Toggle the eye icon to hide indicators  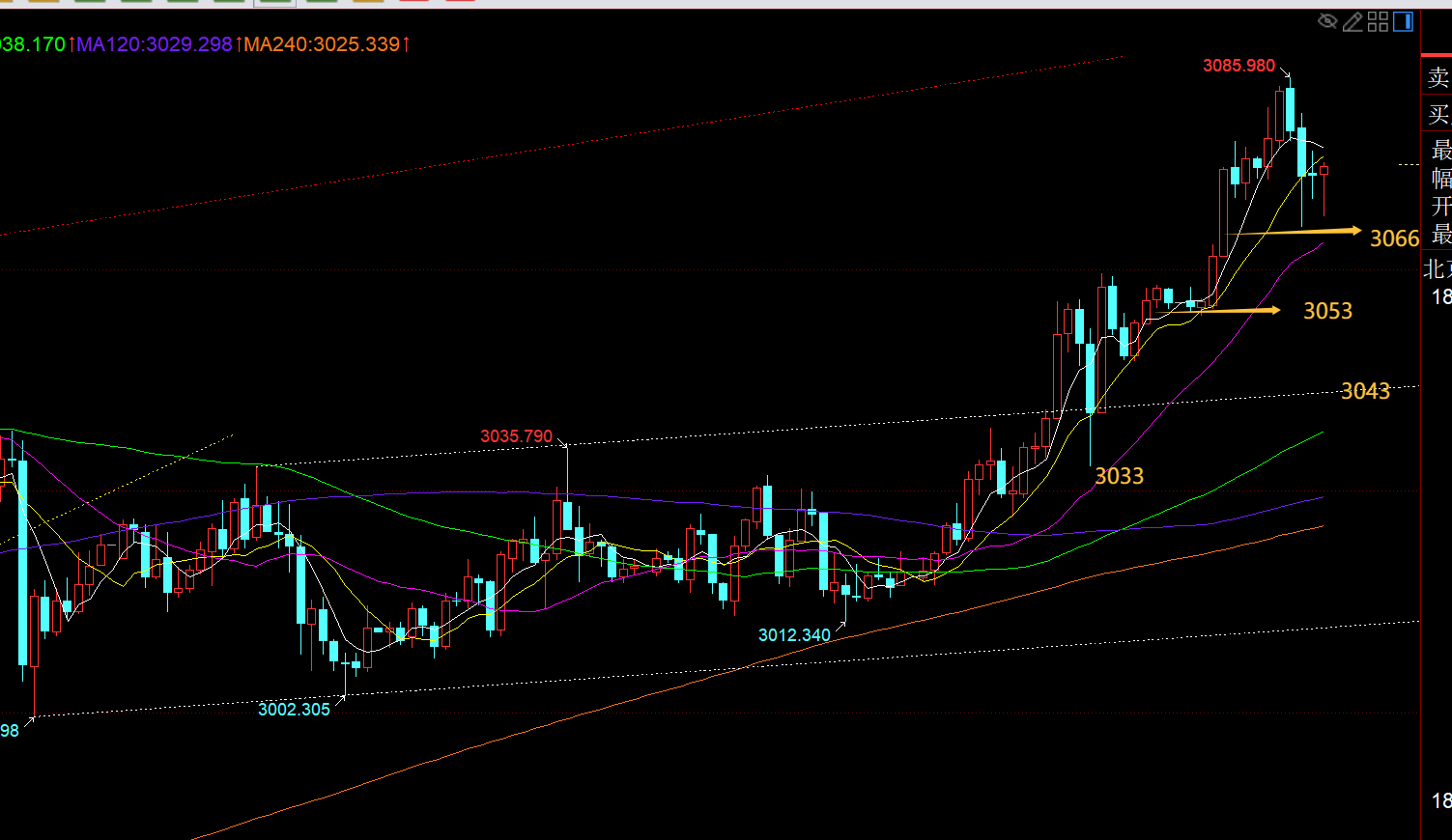1327,21
